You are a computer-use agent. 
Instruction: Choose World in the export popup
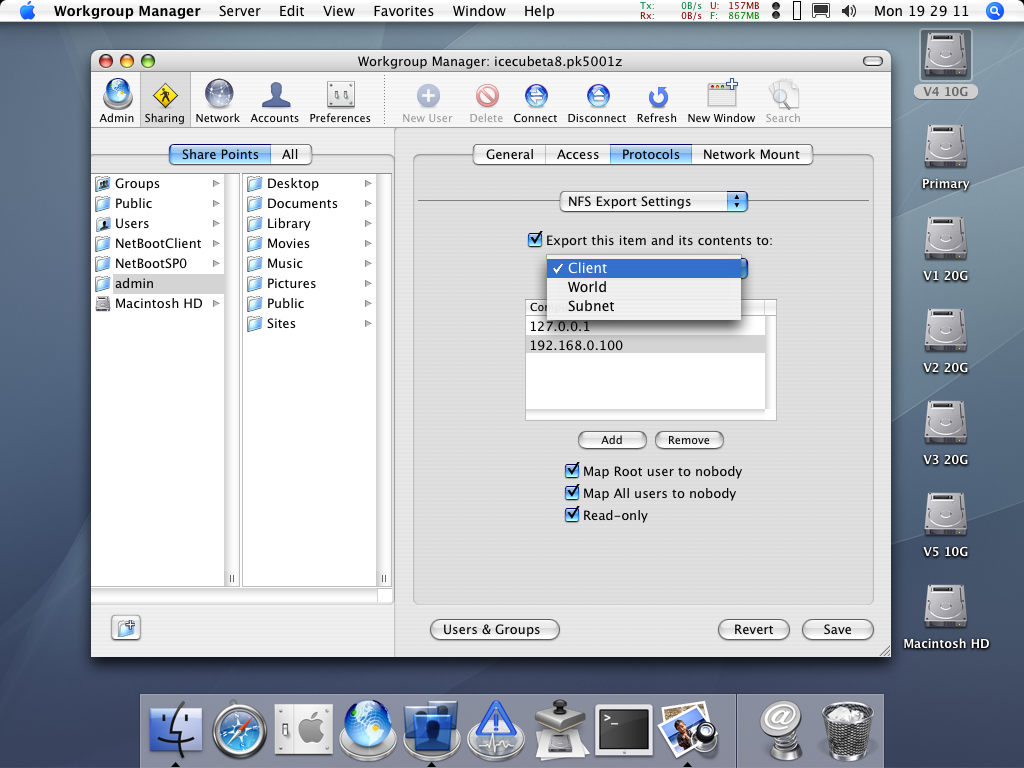[644, 287]
